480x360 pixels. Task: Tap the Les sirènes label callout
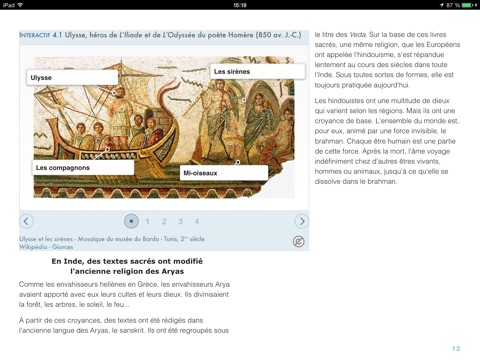click(x=258, y=71)
